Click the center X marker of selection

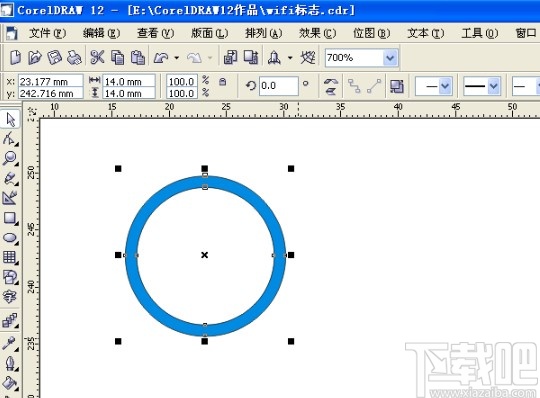(205, 255)
